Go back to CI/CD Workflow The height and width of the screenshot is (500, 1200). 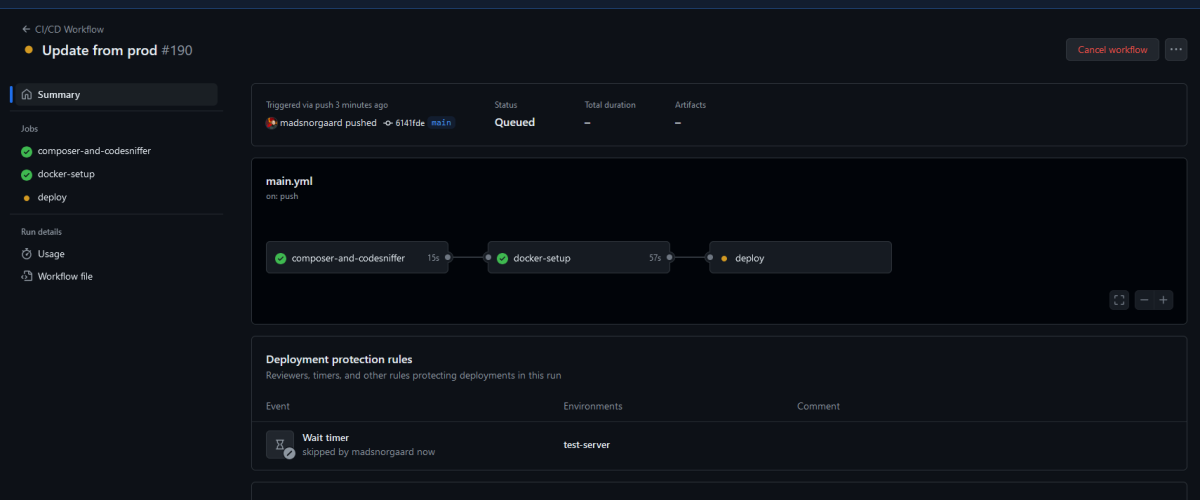coord(62,29)
